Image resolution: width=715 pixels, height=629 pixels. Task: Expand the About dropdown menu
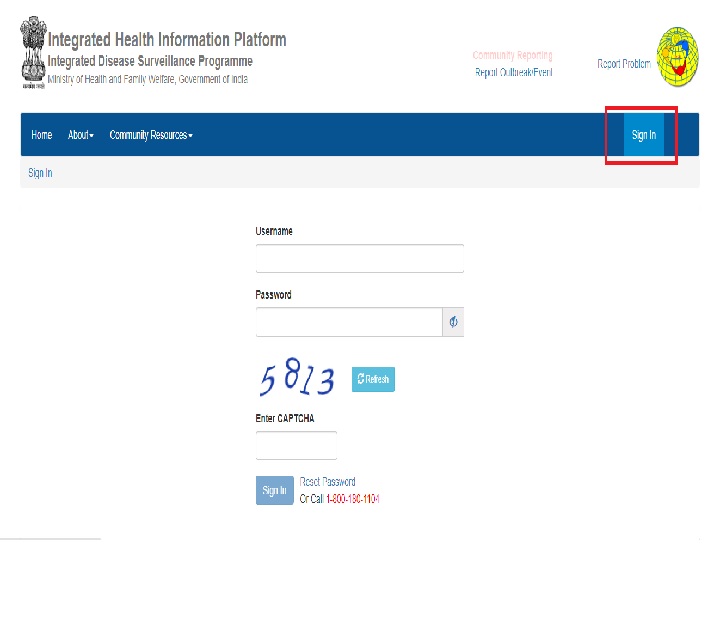(80, 135)
